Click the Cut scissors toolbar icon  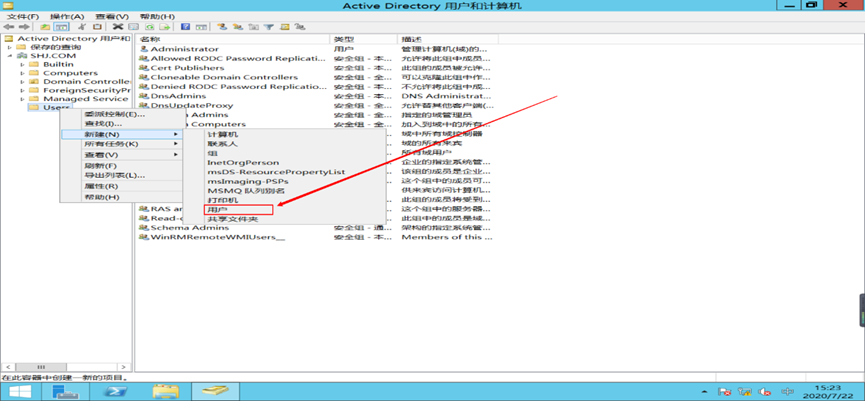point(83,26)
